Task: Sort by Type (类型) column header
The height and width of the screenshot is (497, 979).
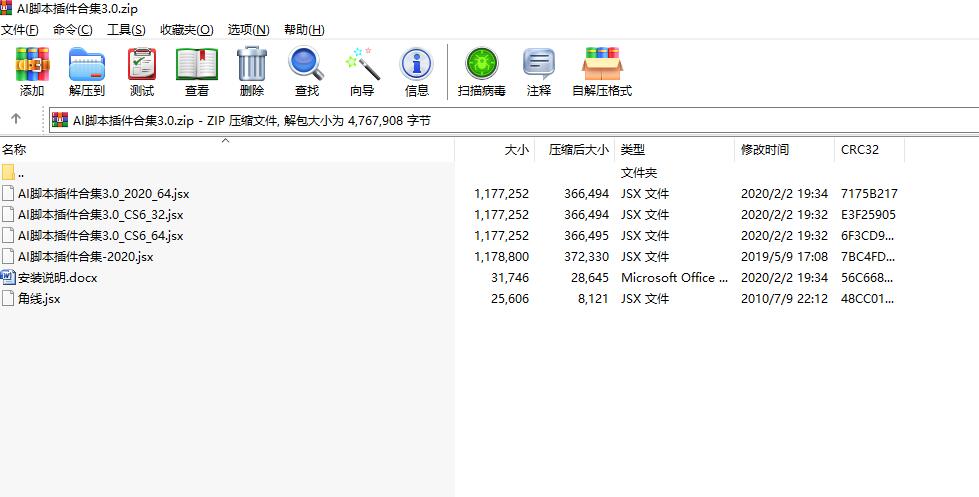Action: pyautogui.click(x=633, y=150)
